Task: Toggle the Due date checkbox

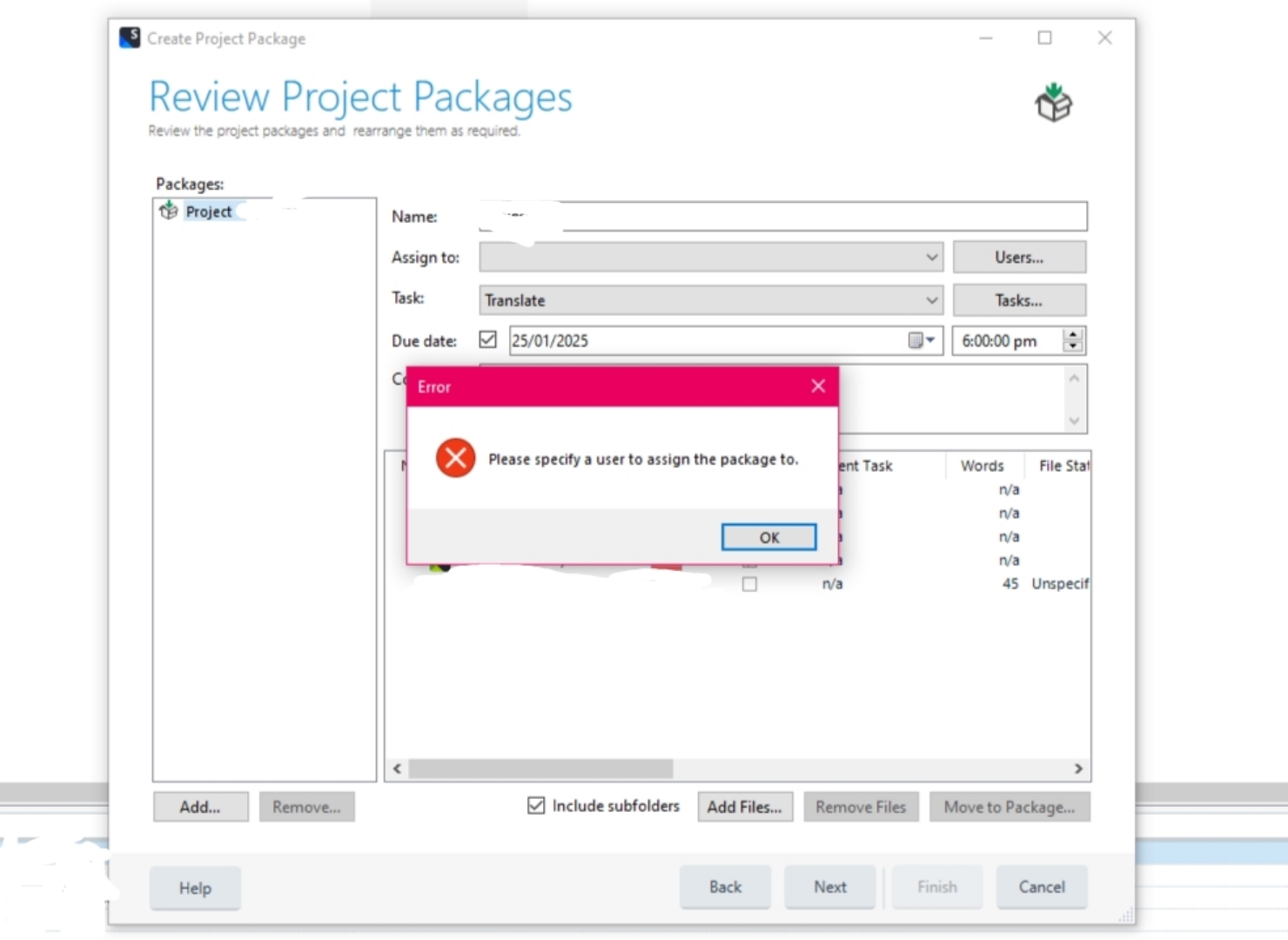Action: coord(488,339)
